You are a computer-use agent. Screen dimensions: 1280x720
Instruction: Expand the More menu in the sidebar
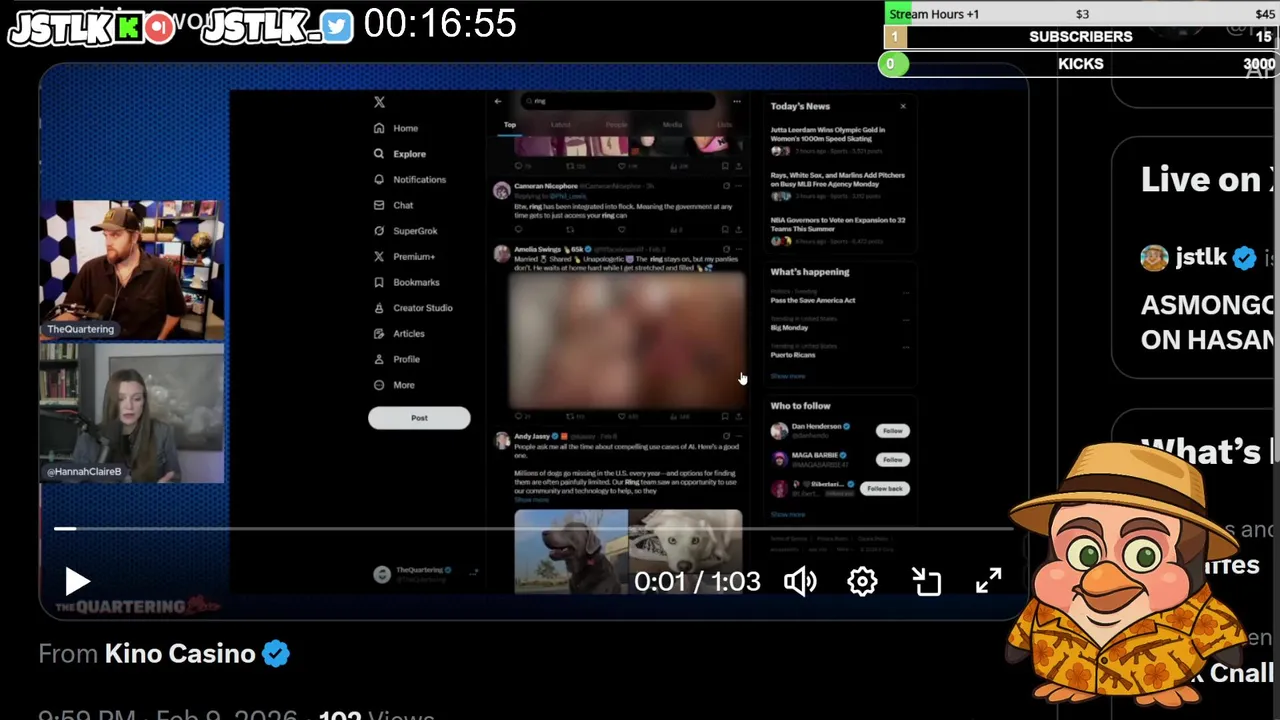[393, 385]
